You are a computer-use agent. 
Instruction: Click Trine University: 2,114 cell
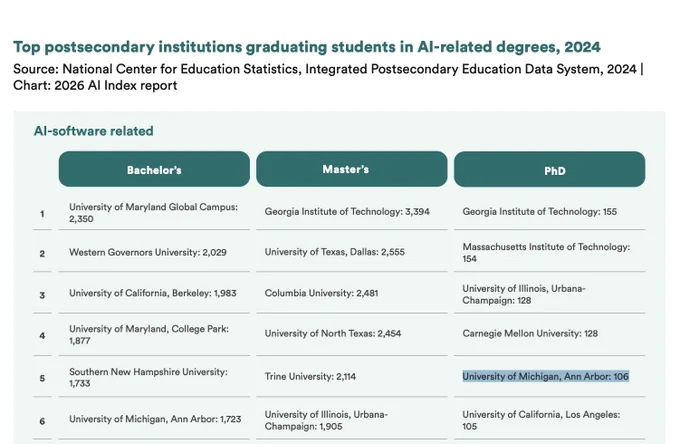(310, 376)
